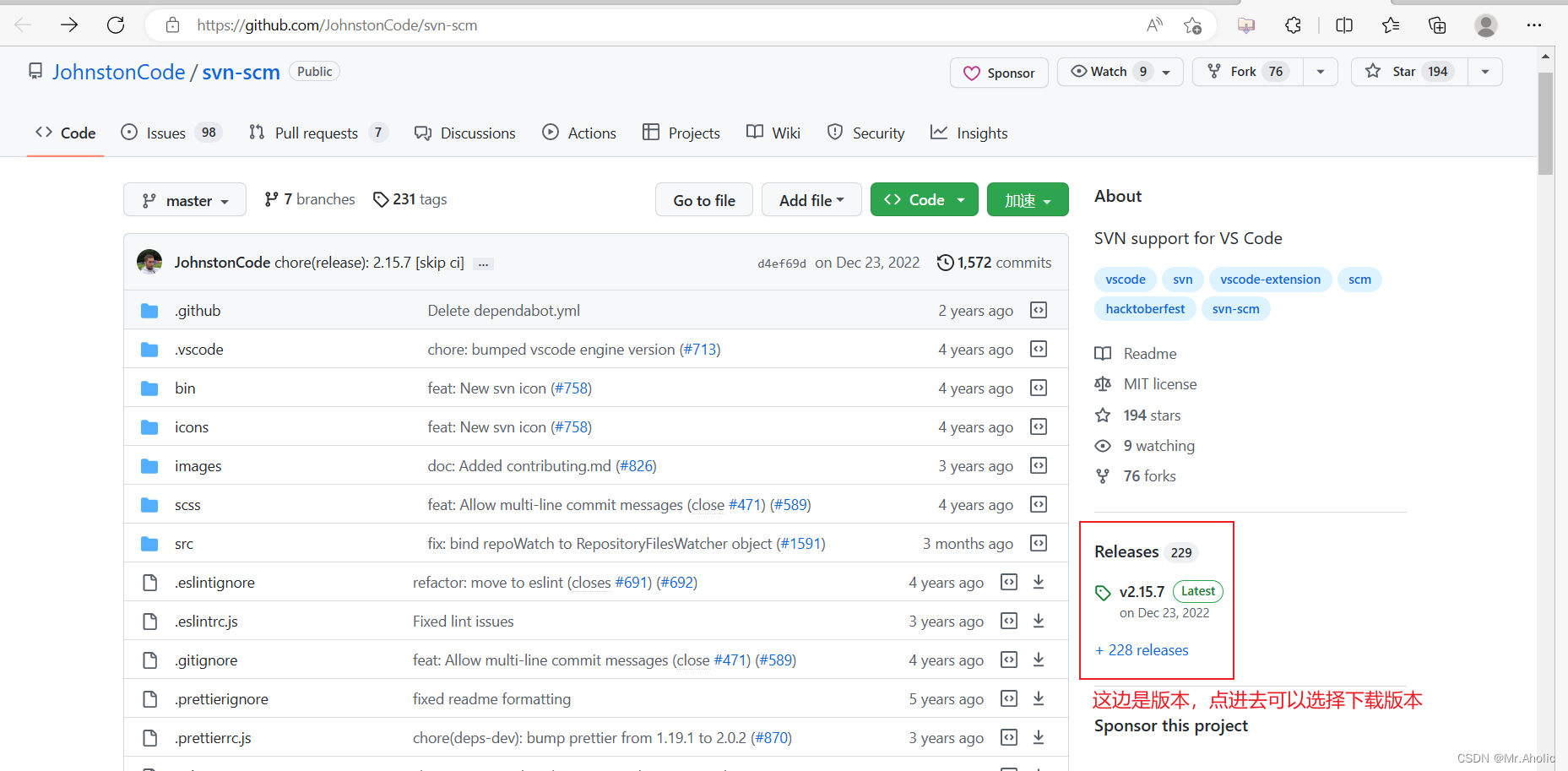Open the .vscode folder
This screenshot has width=1568, height=771.
click(x=199, y=350)
